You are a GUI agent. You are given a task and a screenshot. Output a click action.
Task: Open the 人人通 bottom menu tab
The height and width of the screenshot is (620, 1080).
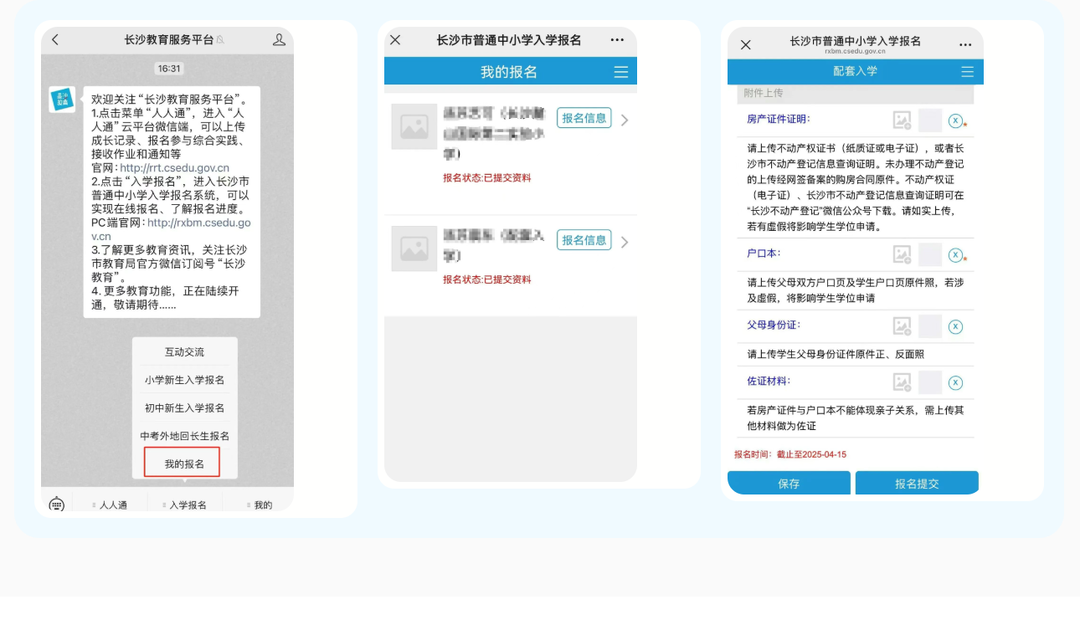tap(112, 505)
